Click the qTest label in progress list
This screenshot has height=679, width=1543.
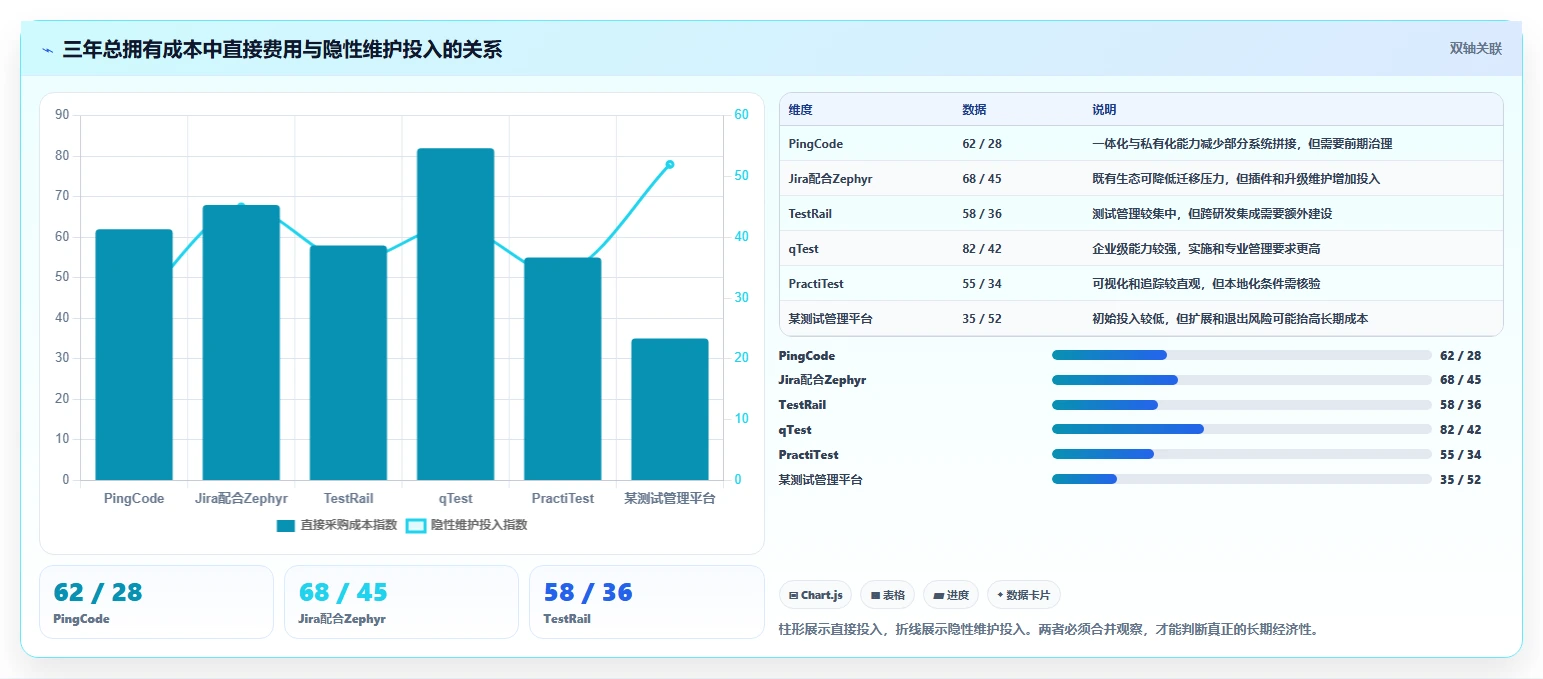795,430
